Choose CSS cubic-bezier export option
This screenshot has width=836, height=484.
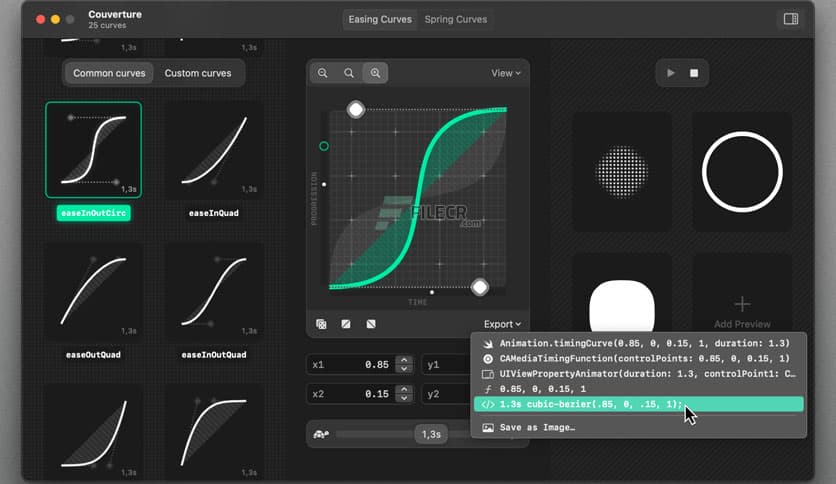(x=638, y=405)
